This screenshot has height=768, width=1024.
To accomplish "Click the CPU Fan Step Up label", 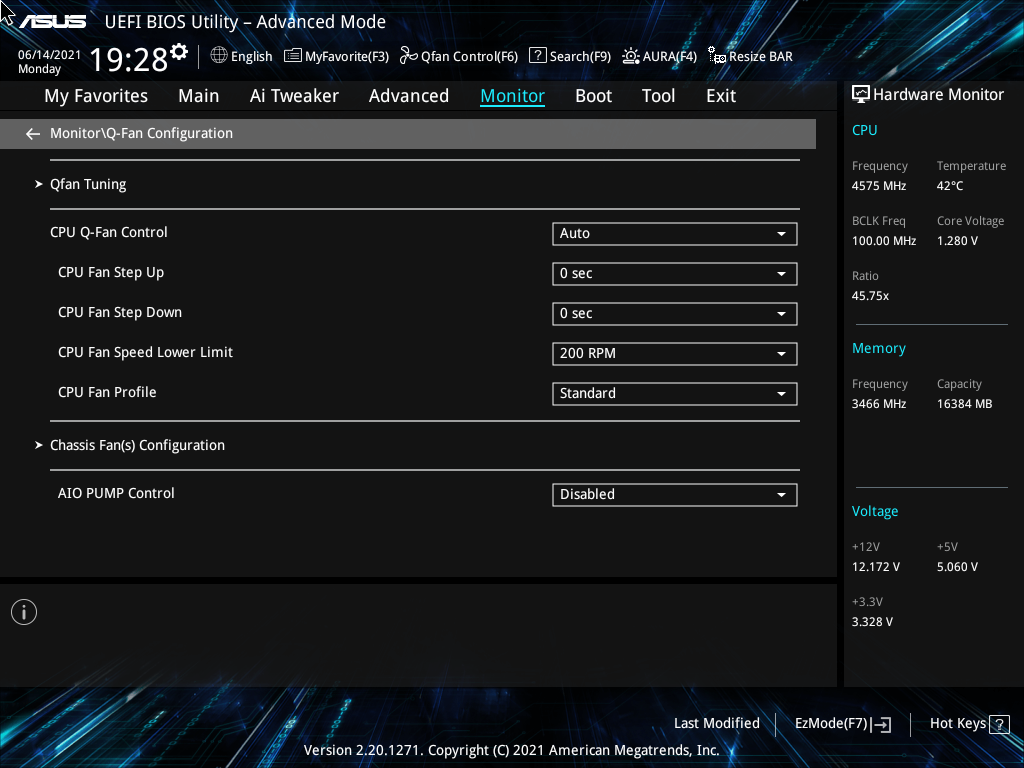I will point(111,273).
